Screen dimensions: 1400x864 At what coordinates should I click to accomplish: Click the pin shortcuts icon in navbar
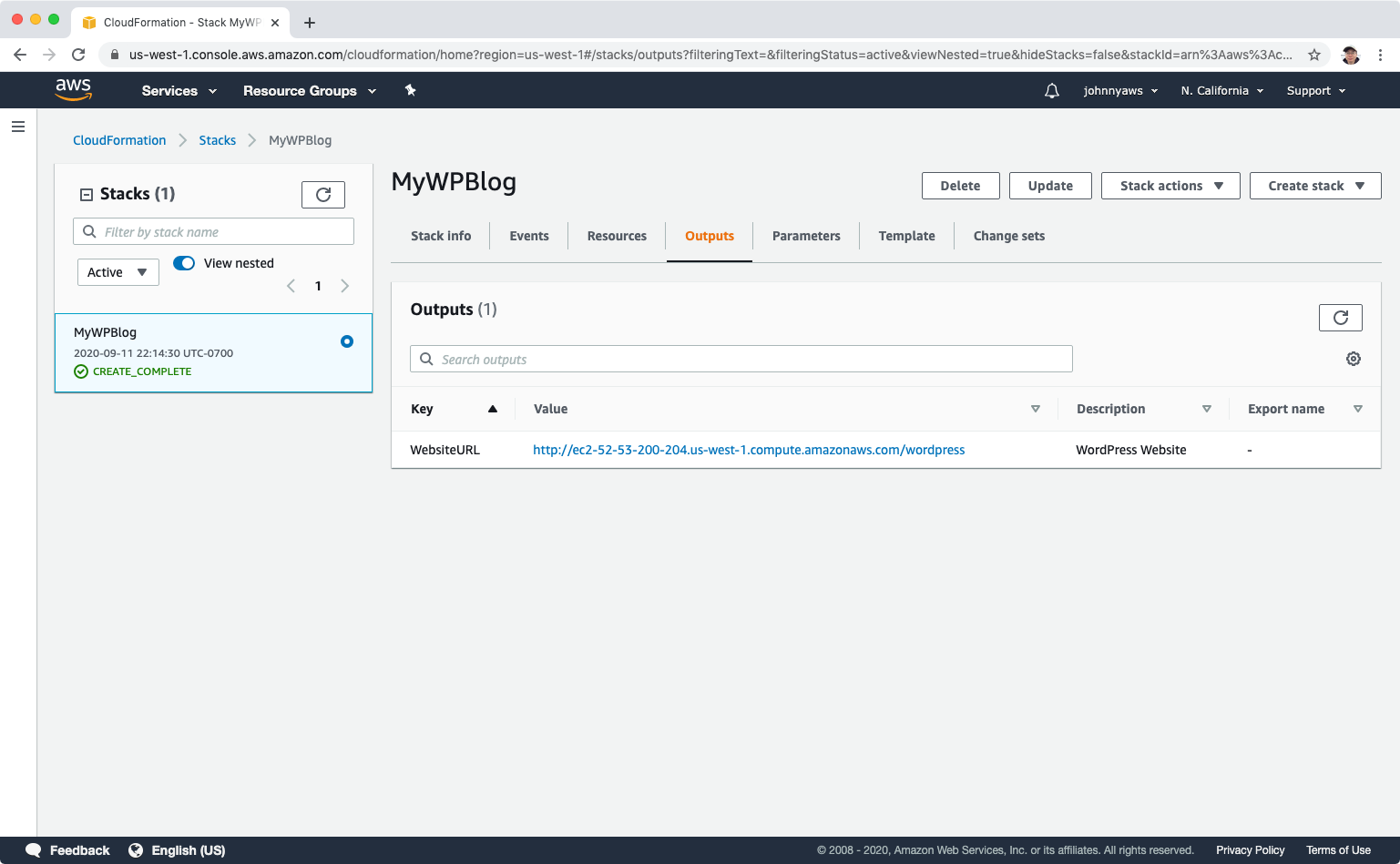click(411, 90)
